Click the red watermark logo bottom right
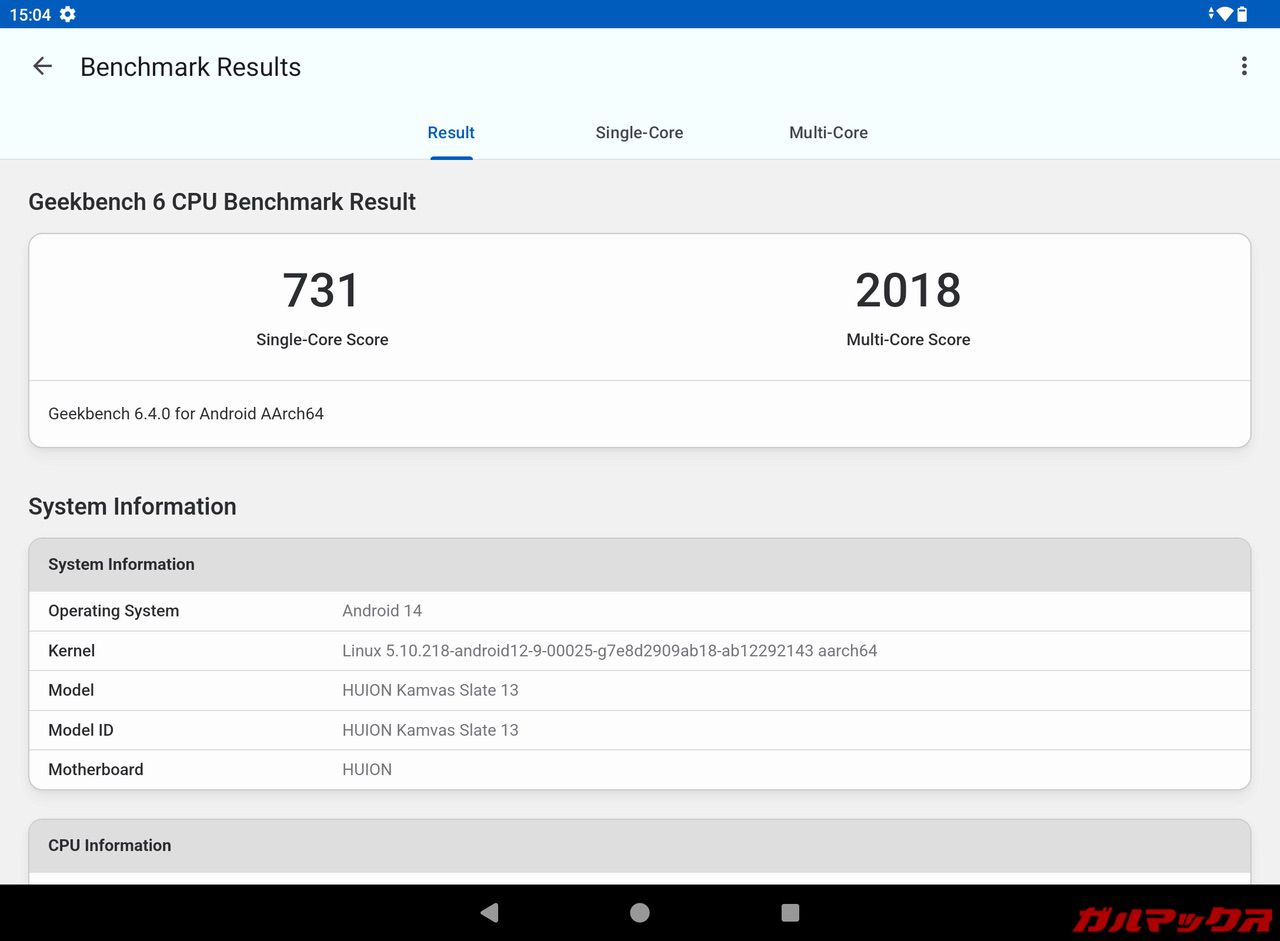Image resolution: width=1280 pixels, height=941 pixels. click(1171, 917)
